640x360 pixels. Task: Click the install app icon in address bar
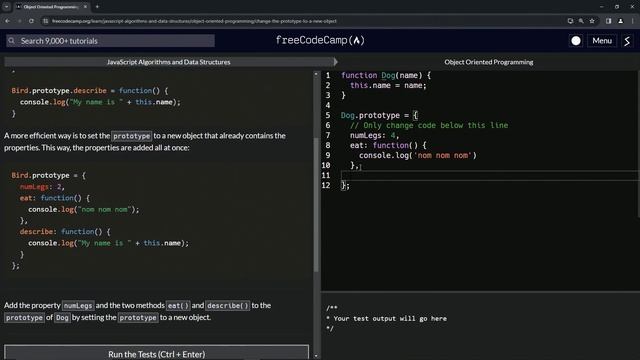(x=570, y=21)
